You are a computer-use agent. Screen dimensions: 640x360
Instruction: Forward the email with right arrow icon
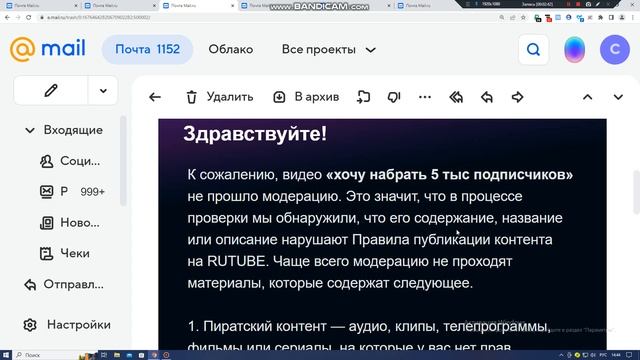click(518, 97)
